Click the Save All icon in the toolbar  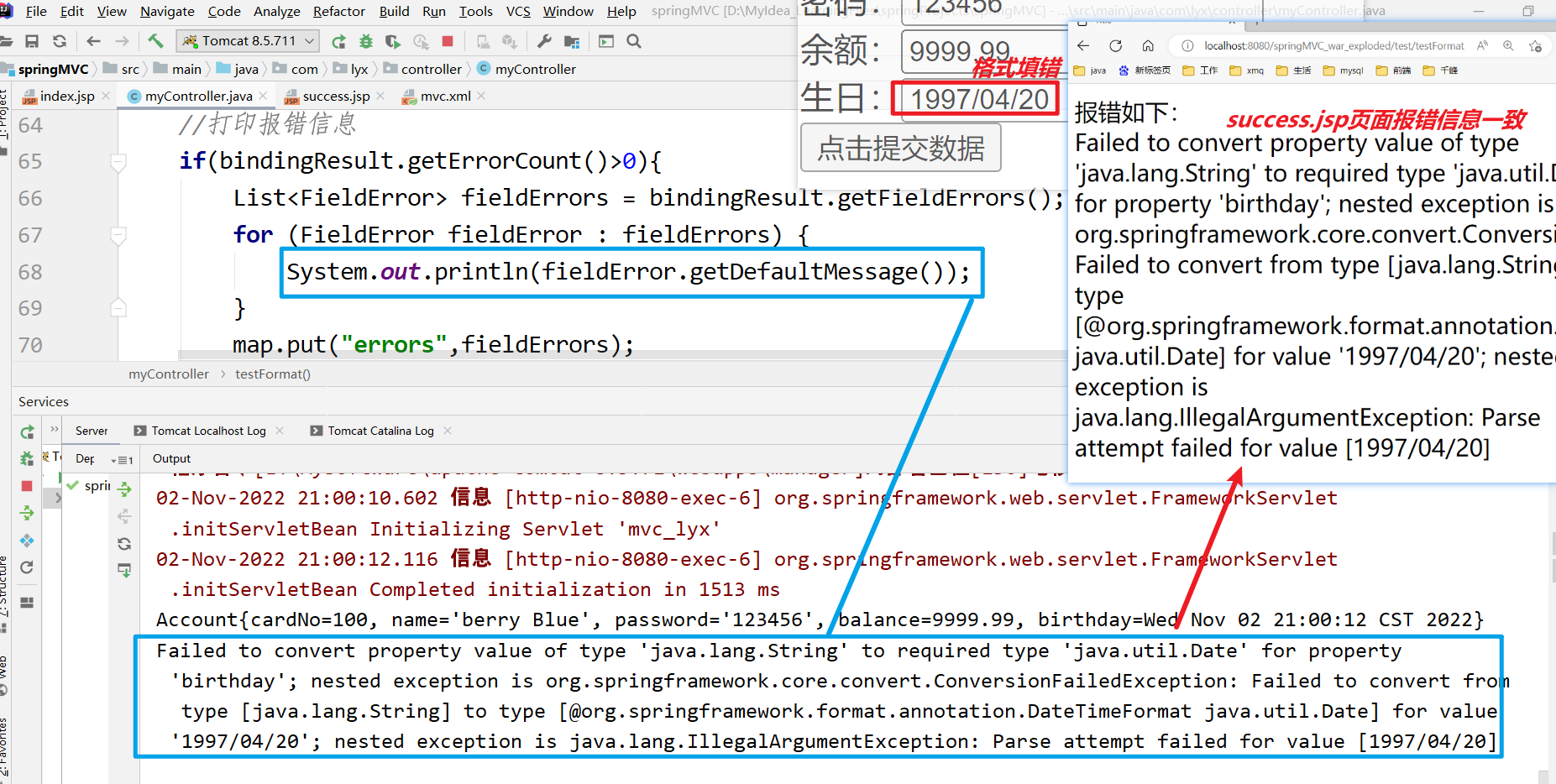(32, 41)
